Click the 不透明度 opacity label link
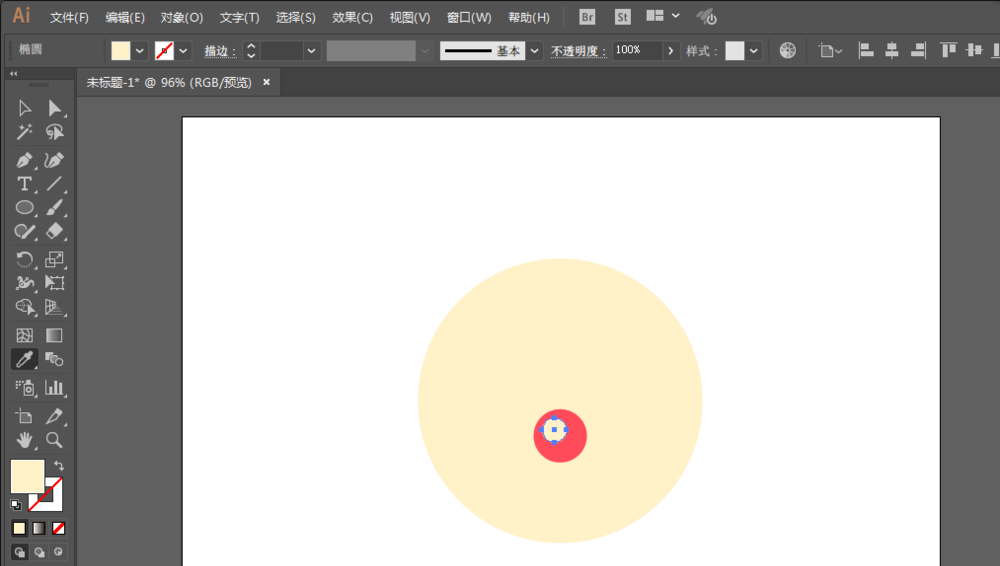The height and width of the screenshot is (566, 1000). (x=580, y=51)
